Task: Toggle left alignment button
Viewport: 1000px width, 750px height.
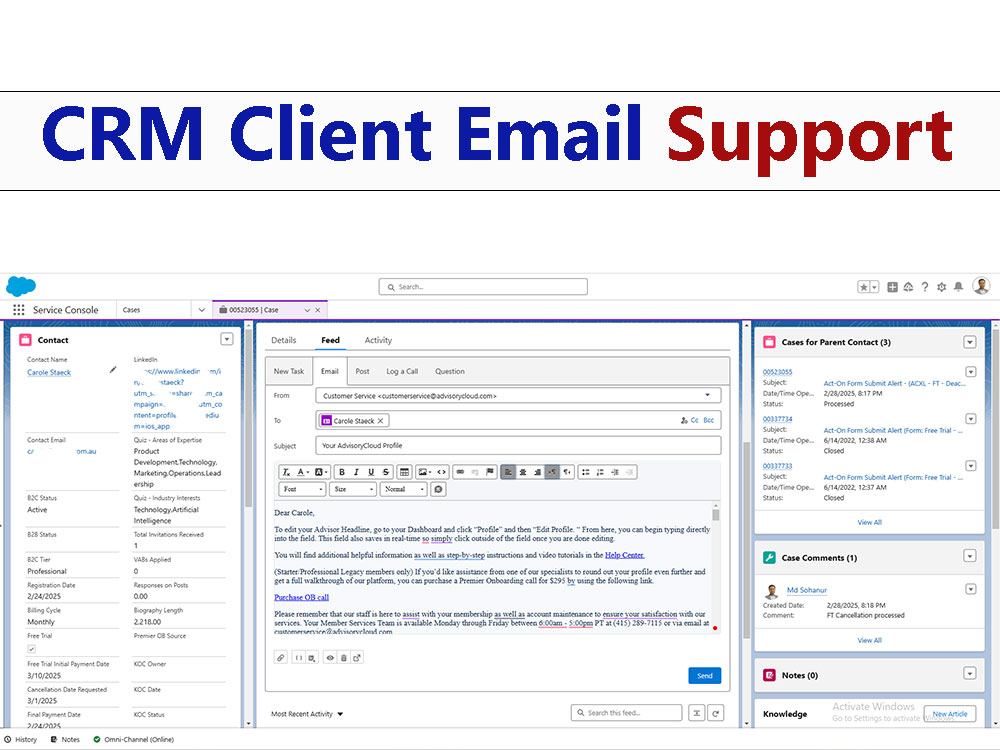Action: coord(508,472)
